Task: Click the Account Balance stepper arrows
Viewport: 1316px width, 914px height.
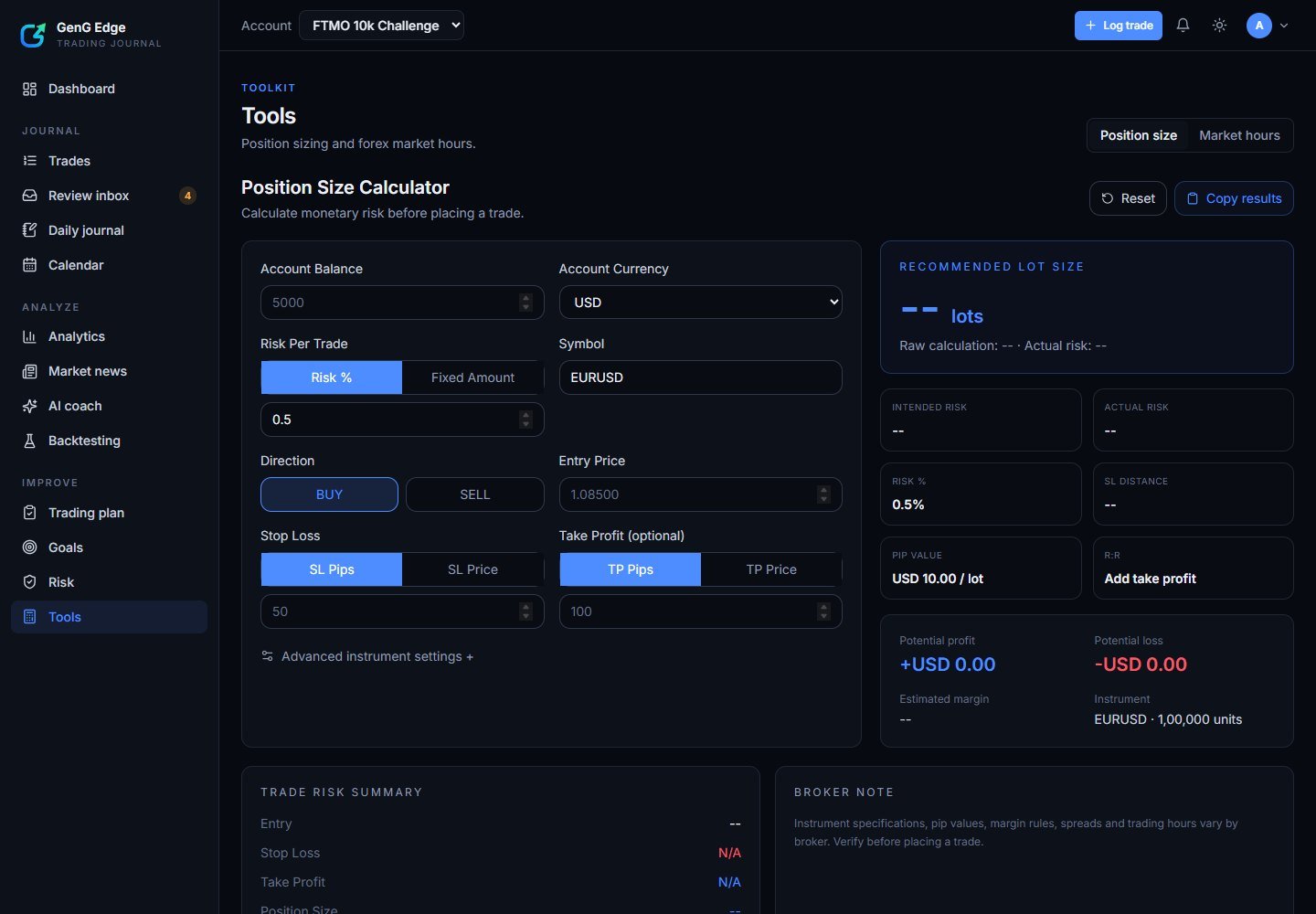Action: pos(525,303)
